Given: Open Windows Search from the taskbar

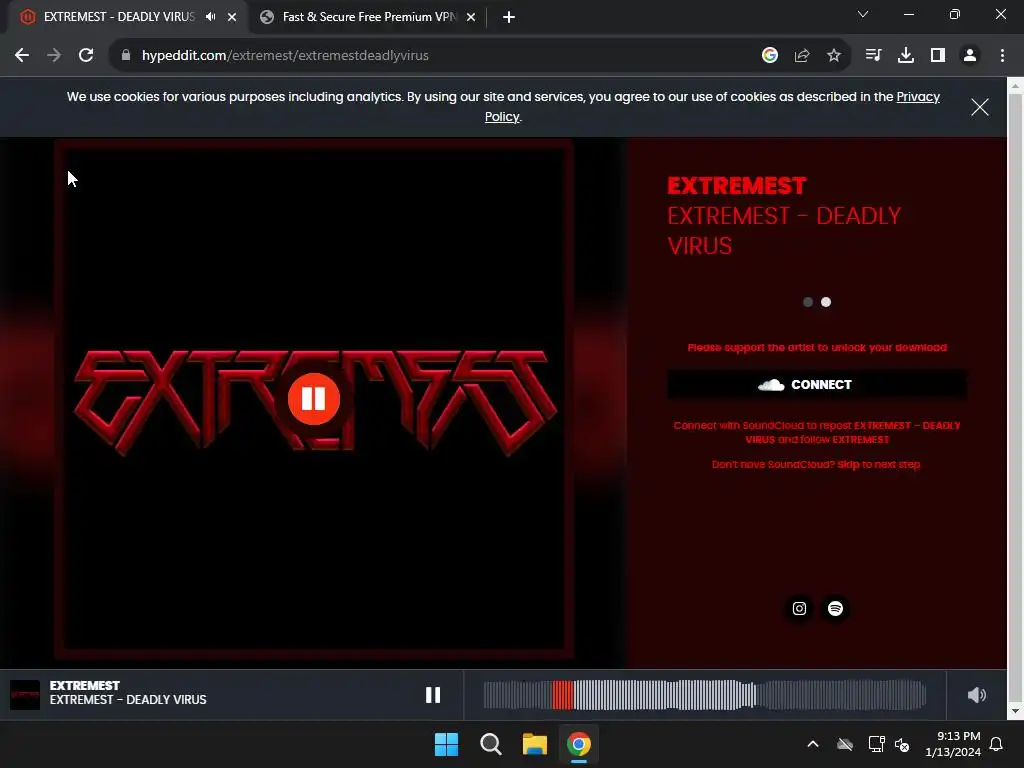Looking at the screenshot, I should (x=490, y=744).
